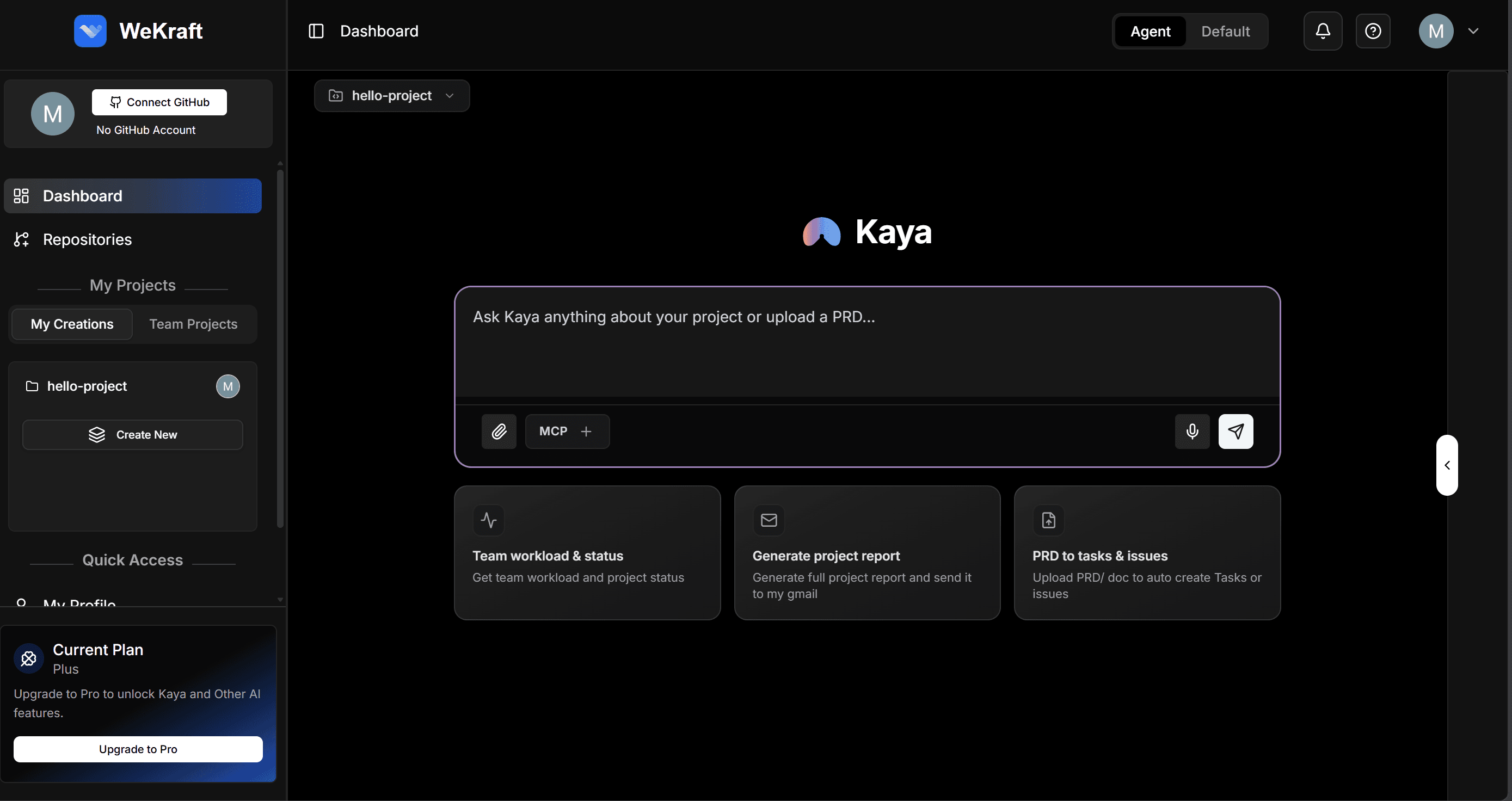The width and height of the screenshot is (1512, 801).
Task: Click the Current Plan badge icon
Action: pos(29,658)
